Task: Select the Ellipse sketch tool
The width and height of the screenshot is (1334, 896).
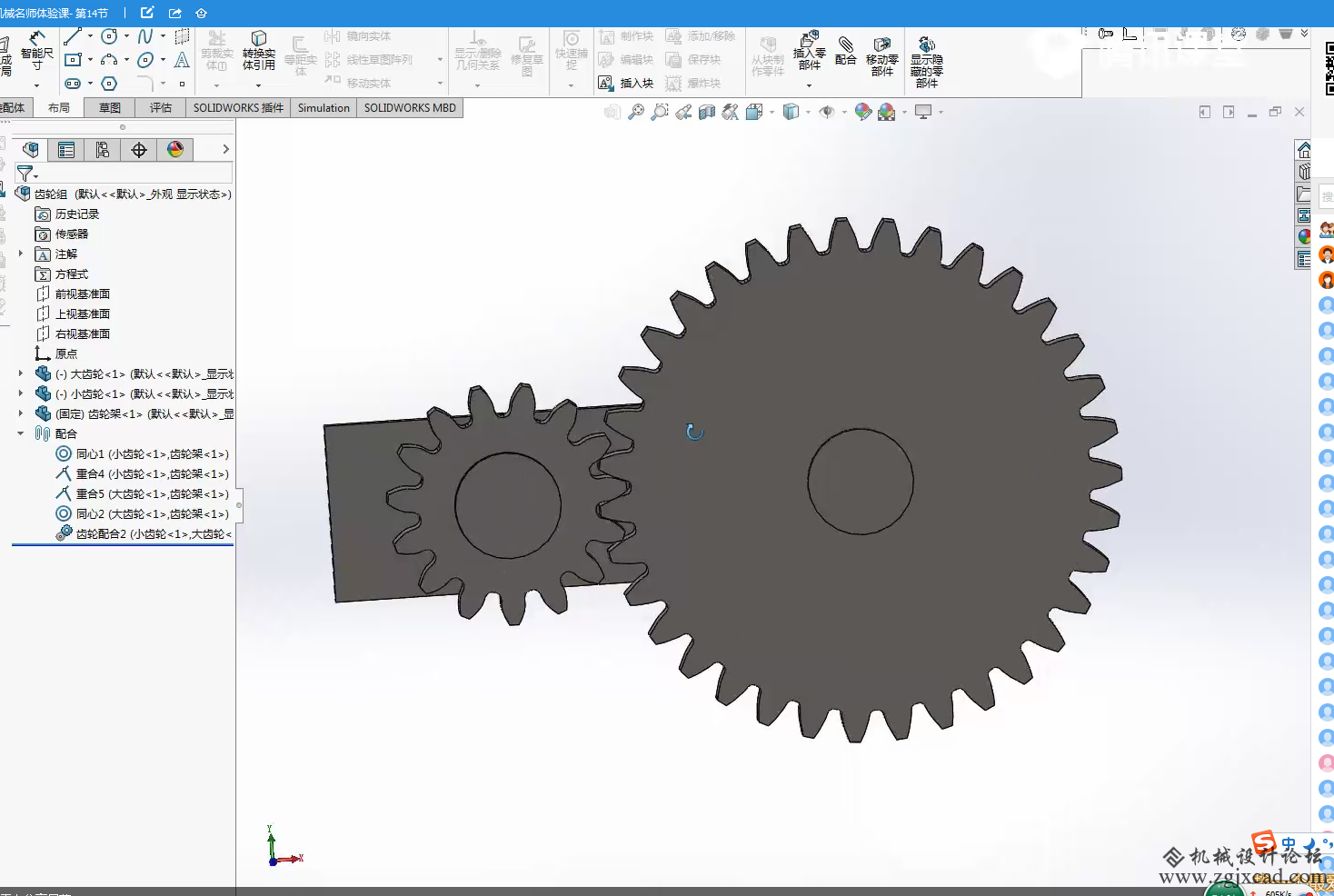Action: coord(145,60)
